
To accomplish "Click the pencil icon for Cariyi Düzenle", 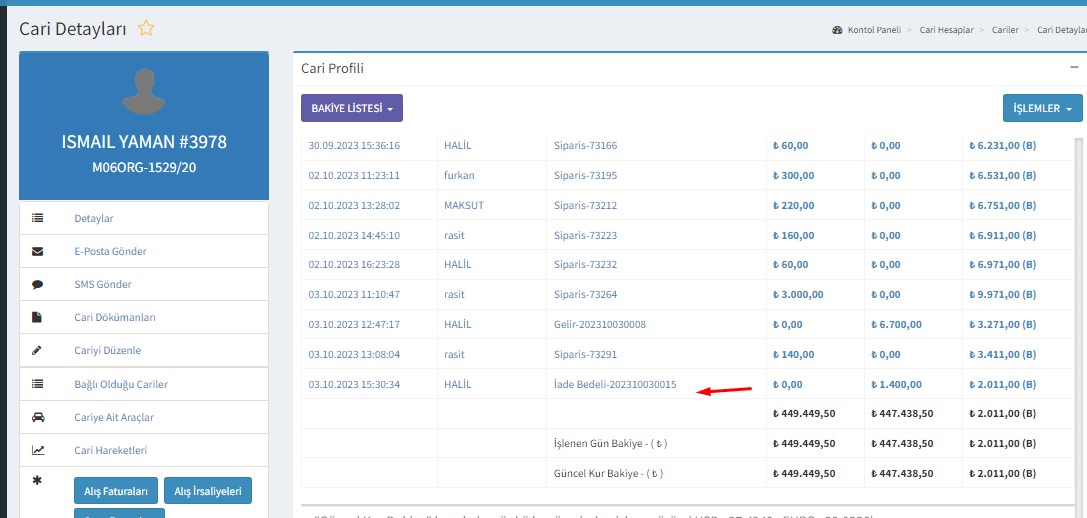I will point(38,350).
